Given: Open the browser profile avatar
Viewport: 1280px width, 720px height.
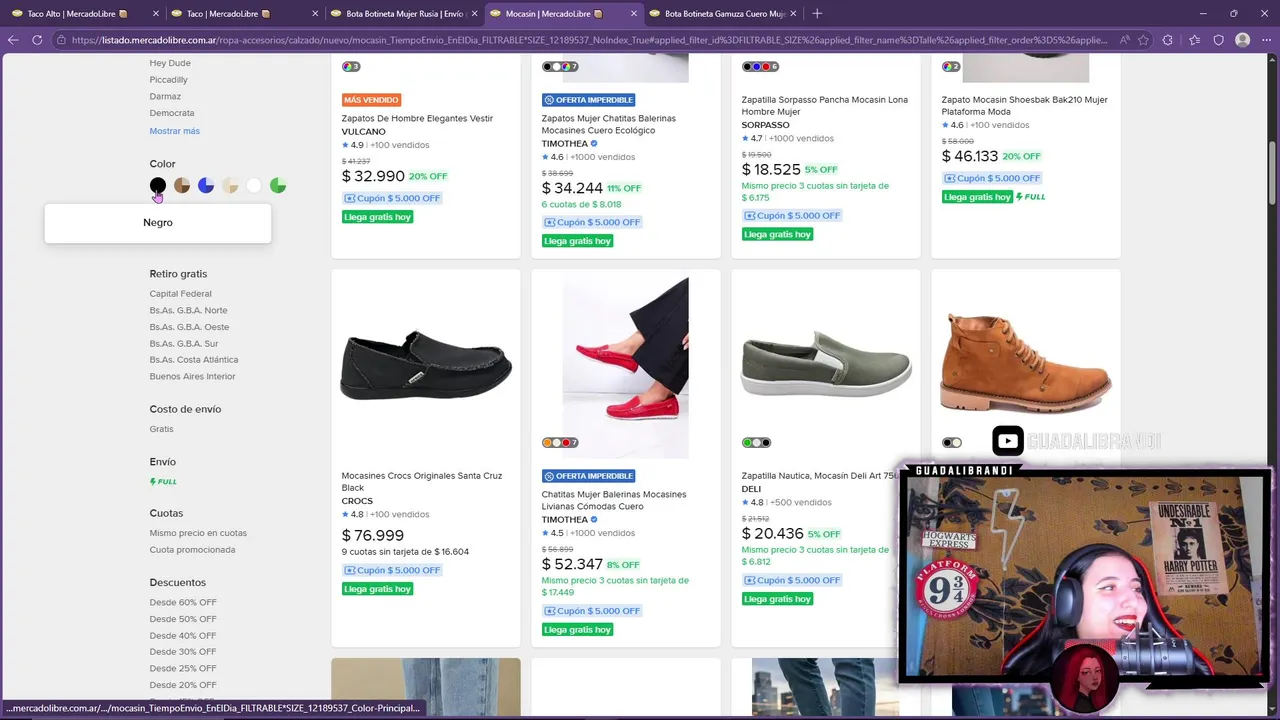Looking at the screenshot, I should click(1242, 40).
